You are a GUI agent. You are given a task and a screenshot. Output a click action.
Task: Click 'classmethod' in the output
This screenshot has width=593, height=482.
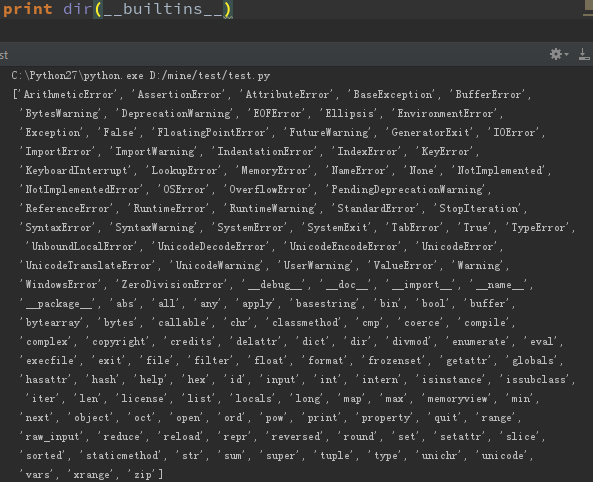[x=305, y=322]
